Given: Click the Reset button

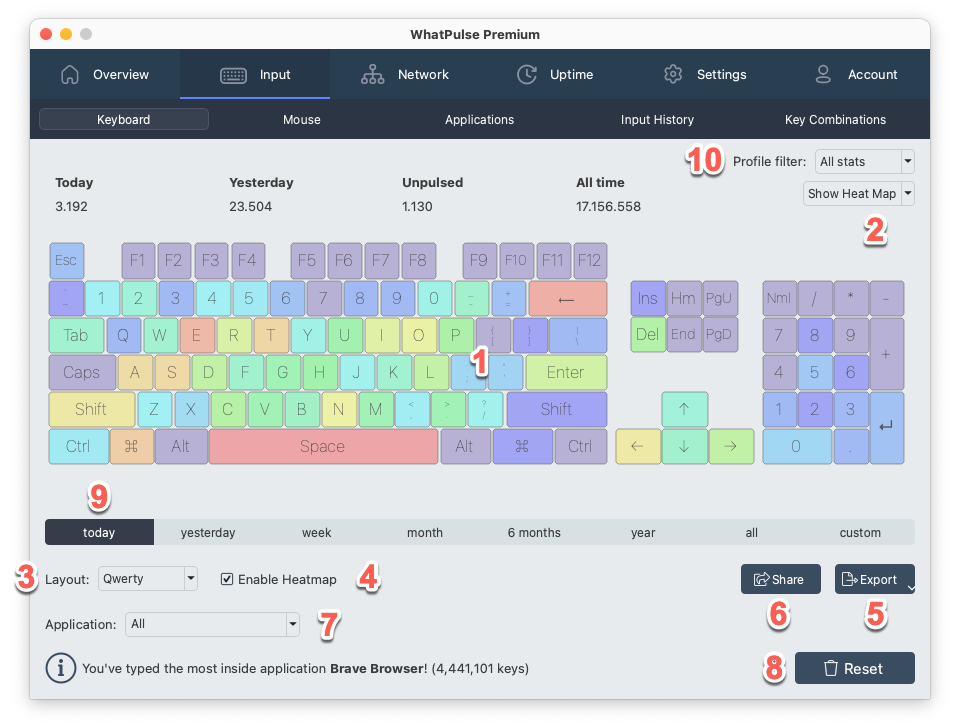Looking at the screenshot, I should 854,668.
